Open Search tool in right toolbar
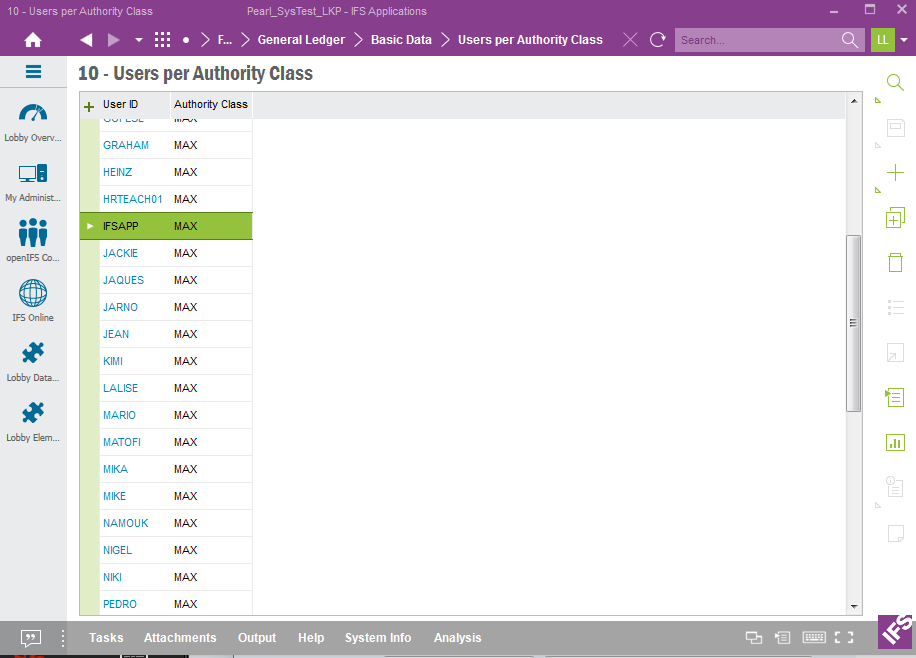 coord(895,82)
